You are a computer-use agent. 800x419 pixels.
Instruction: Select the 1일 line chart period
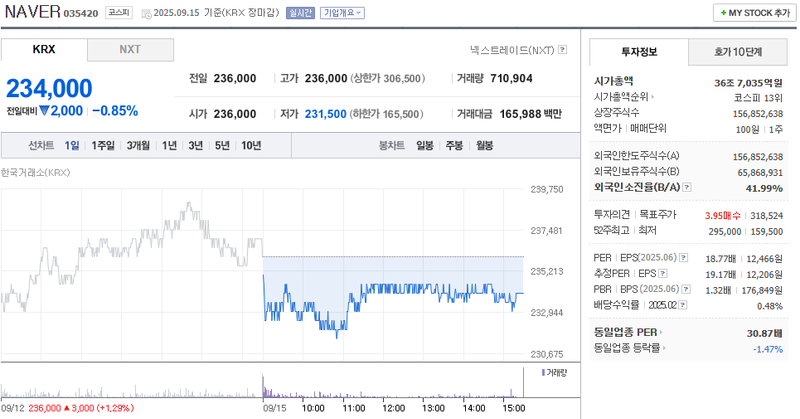click(72, 145)
